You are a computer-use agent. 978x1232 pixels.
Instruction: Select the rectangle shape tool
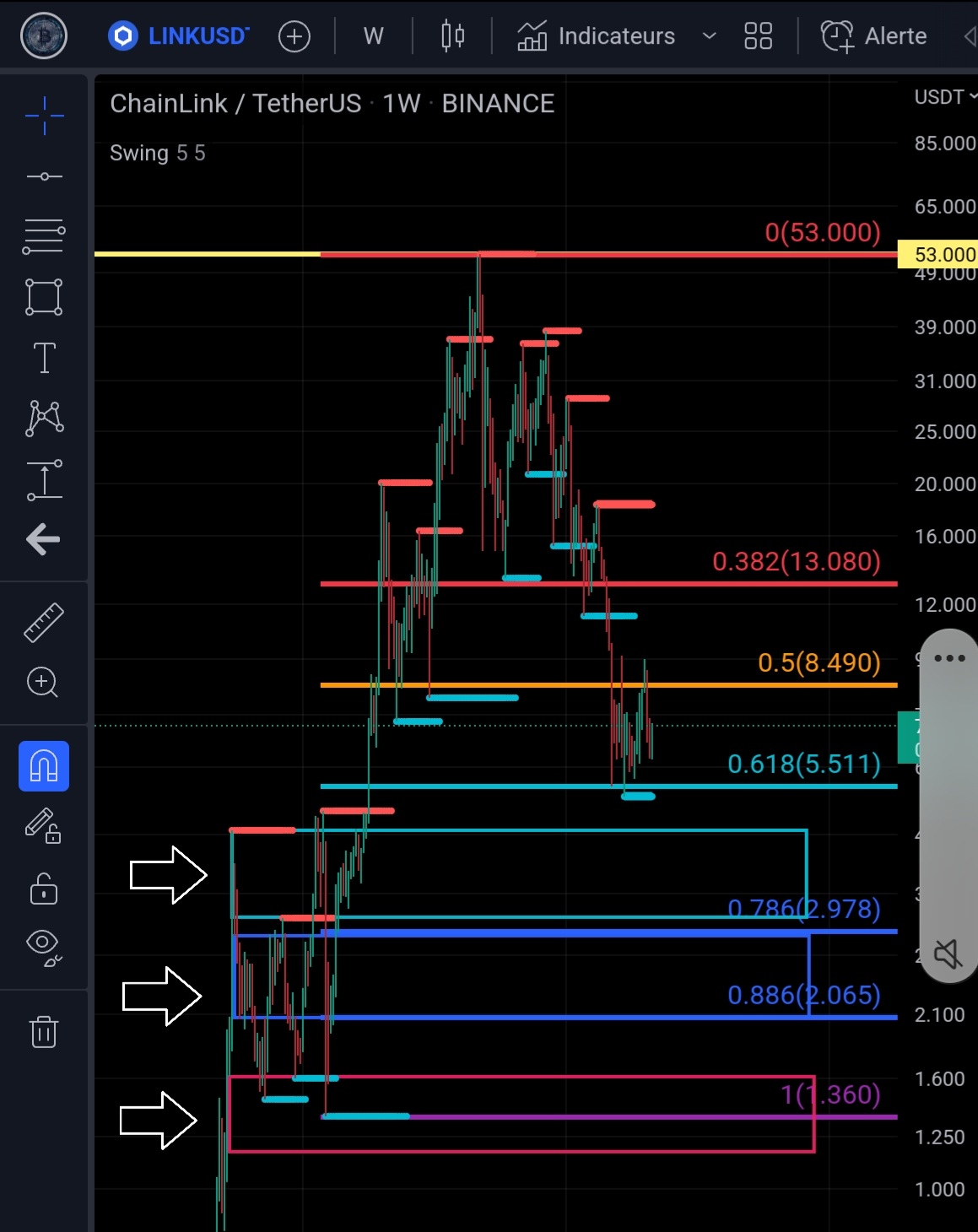(x=44, y=297)
